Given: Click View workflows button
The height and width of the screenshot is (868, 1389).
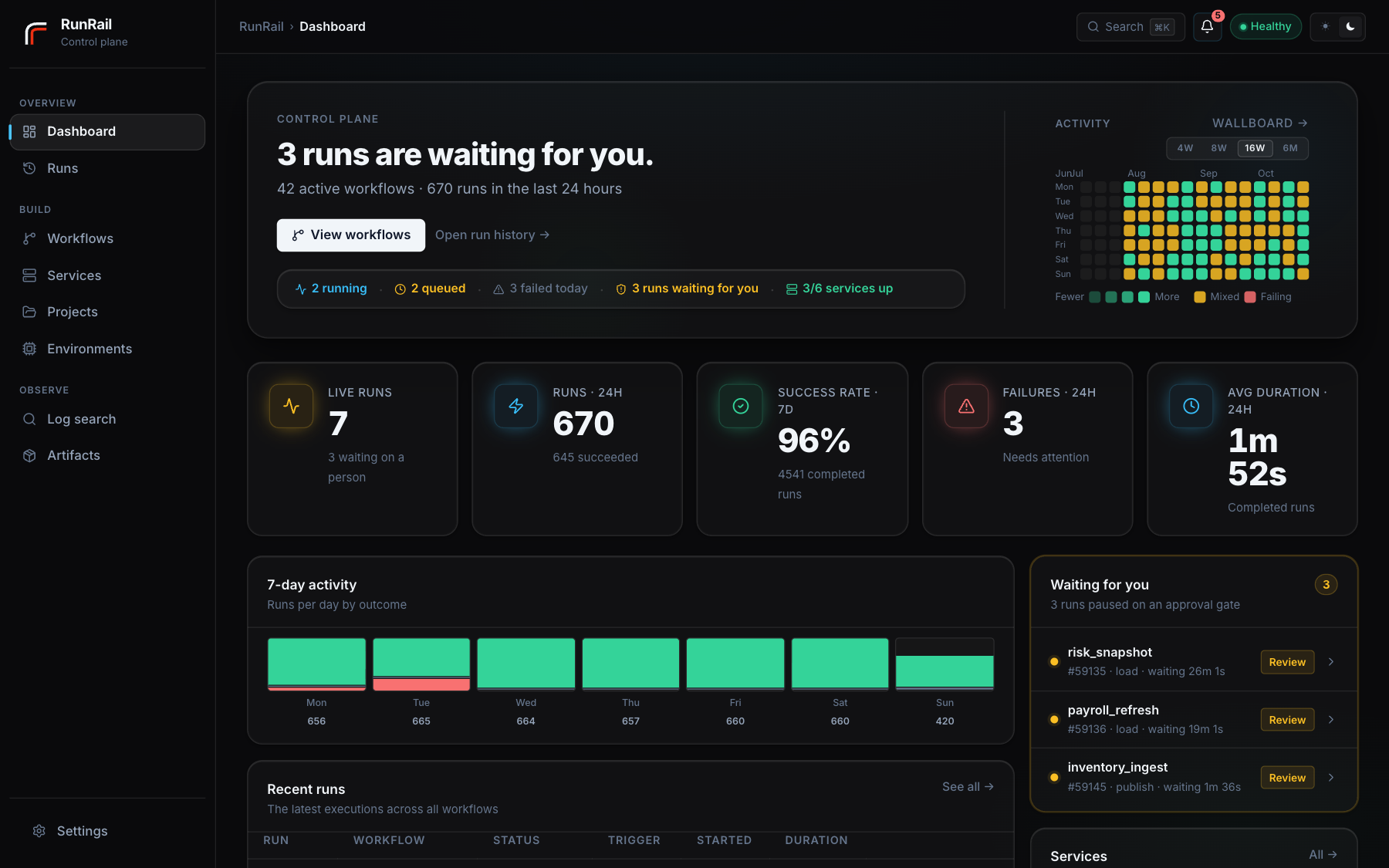Looking at the screenshot, I should click(351, 235).
